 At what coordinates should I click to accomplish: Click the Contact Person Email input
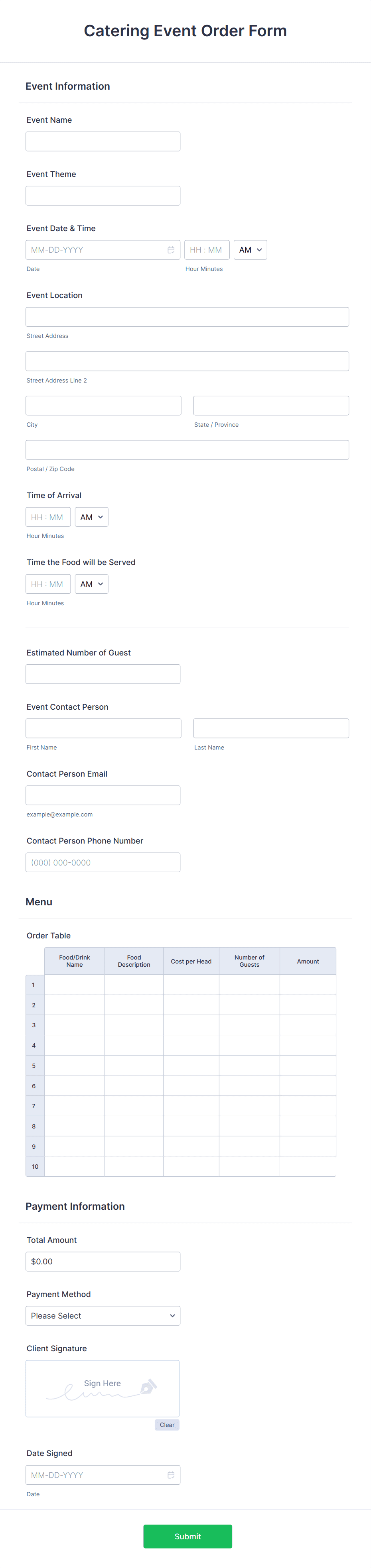[103, 795]
